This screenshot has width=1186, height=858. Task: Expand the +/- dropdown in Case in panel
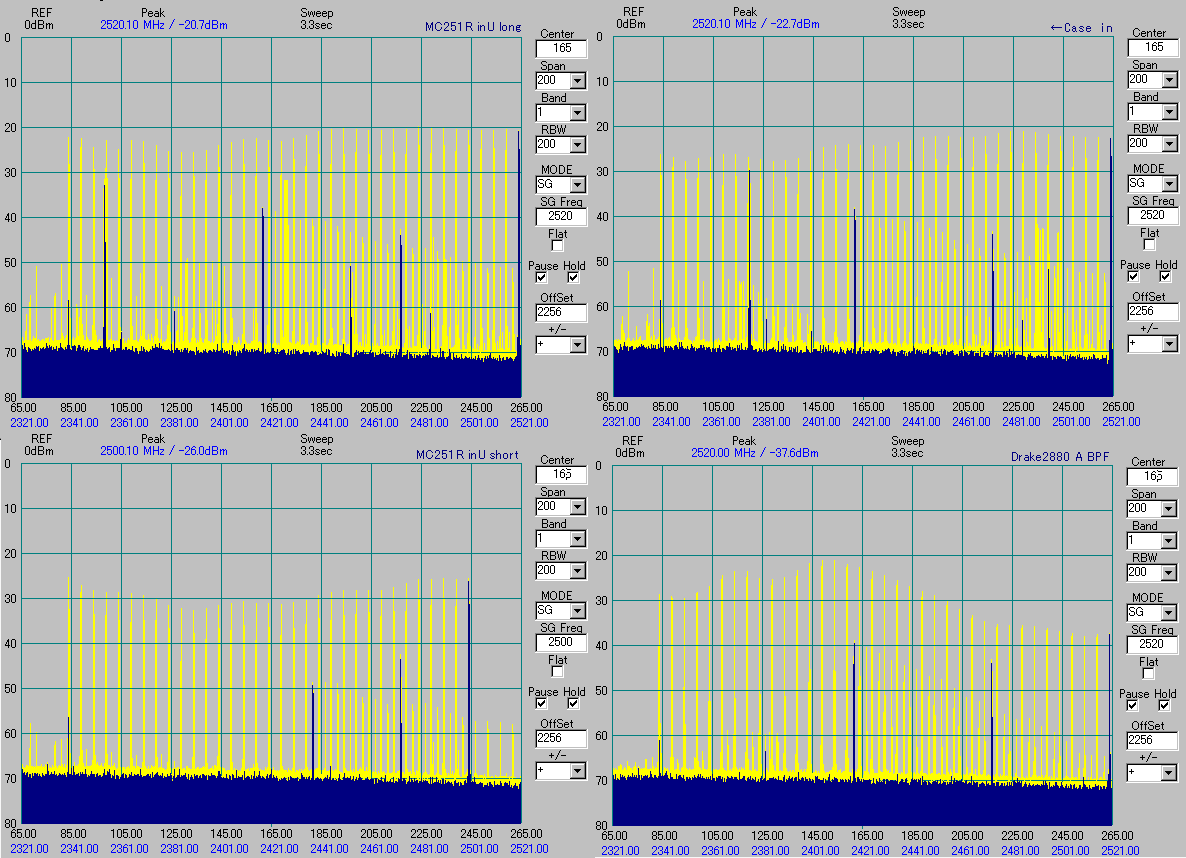click(1169, 343)
